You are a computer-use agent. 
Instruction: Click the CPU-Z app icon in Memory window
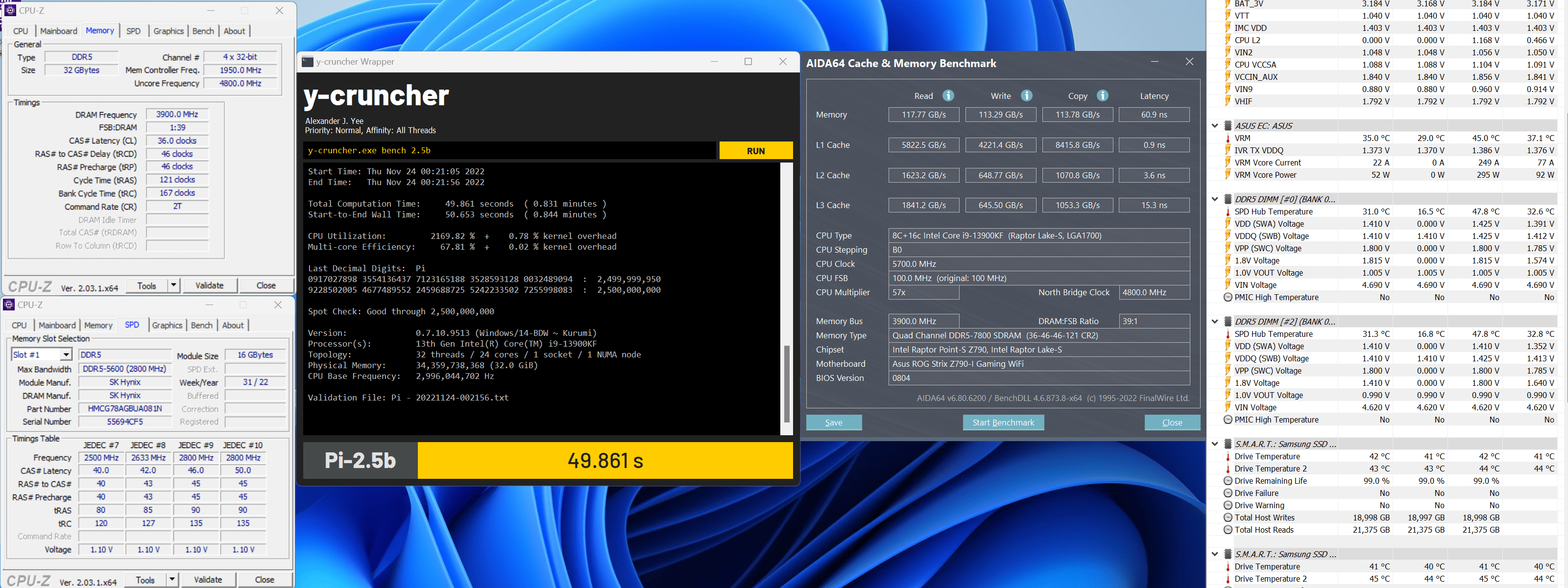coord(10,10)
